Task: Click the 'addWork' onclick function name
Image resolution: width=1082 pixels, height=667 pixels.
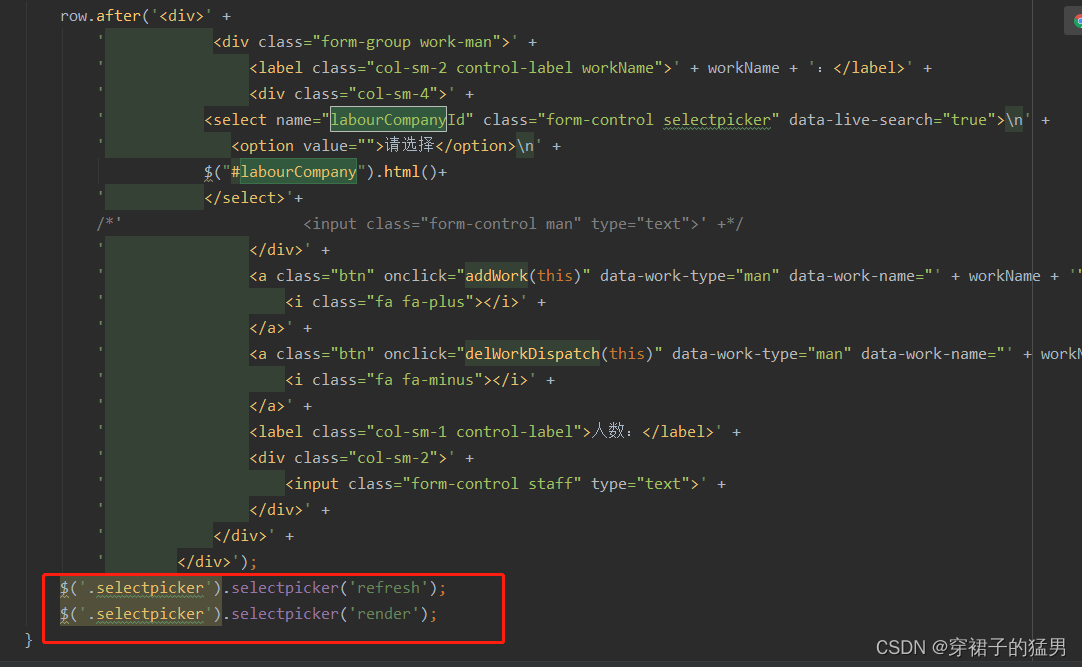Action: coord(496,275)
